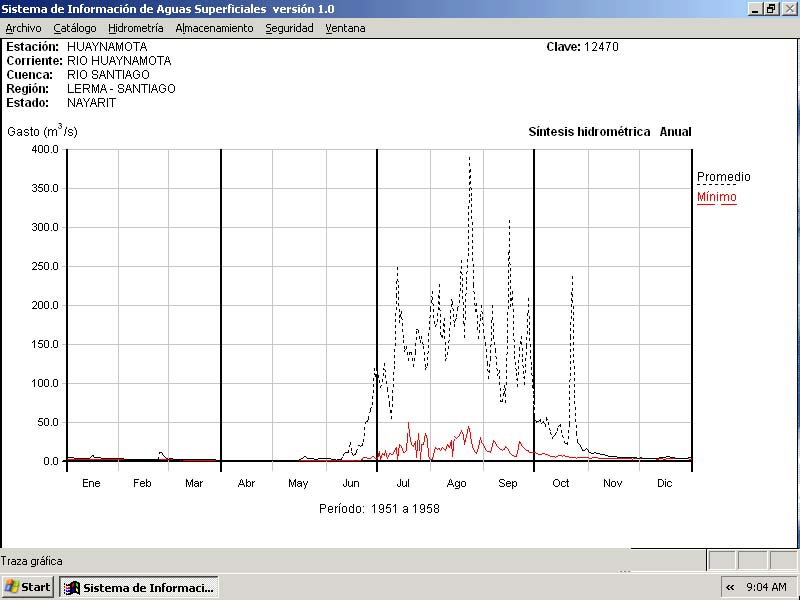Expand hidden system tray icons chevron
This screenshot has height=600, width=800.
click(731, 587)
